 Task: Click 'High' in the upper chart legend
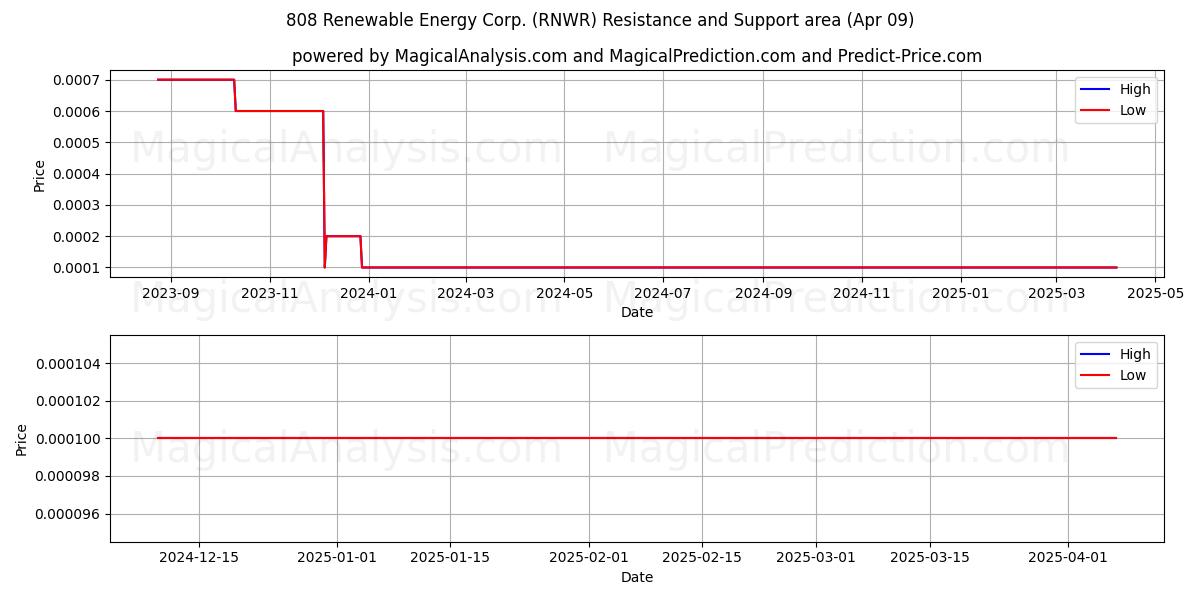click(1135, 89)
